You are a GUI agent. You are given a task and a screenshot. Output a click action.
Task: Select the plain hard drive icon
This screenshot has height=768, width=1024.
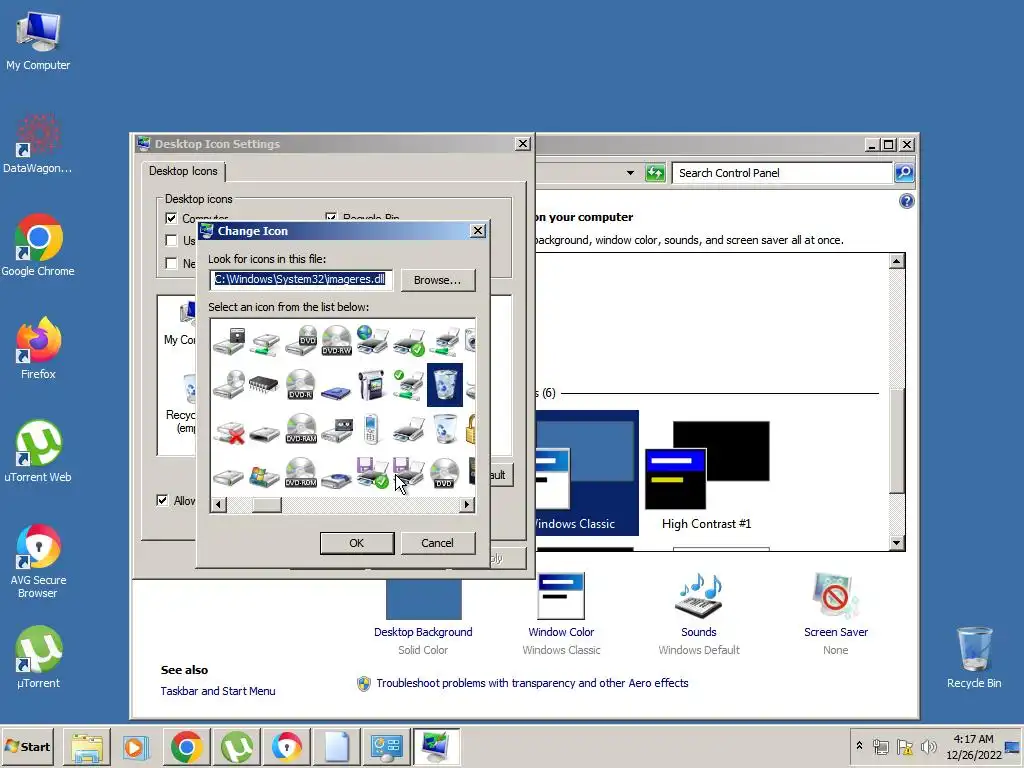[x=229, y=477]
